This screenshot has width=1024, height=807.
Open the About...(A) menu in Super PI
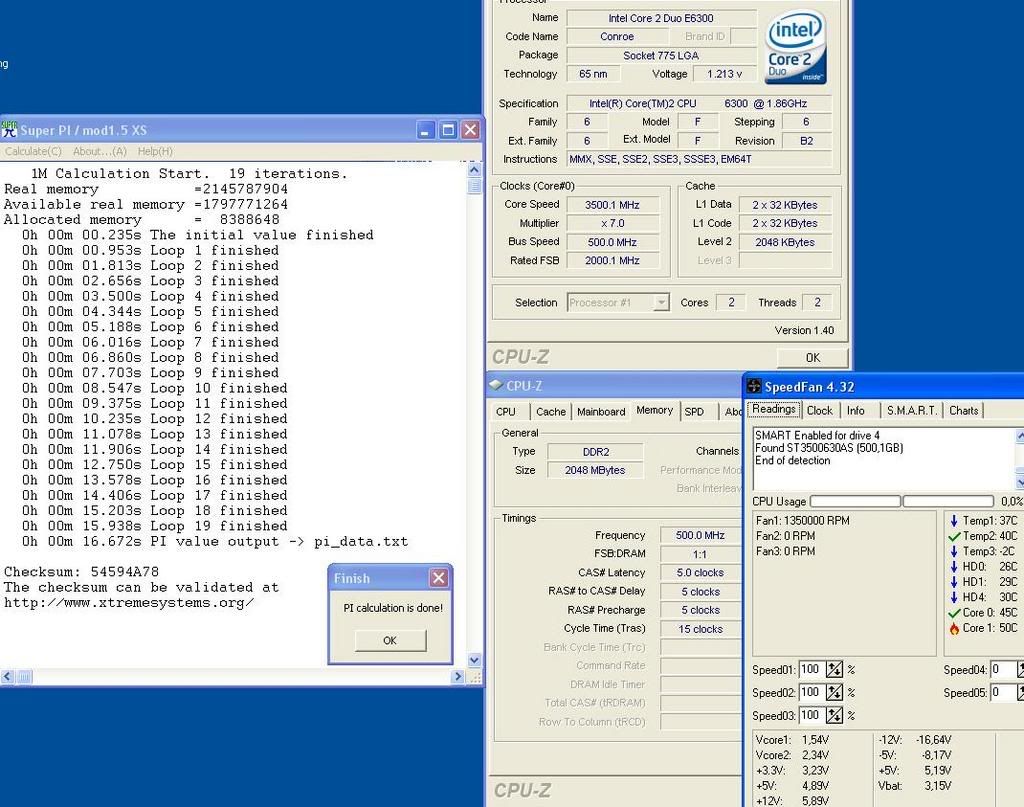pos(100,151)
